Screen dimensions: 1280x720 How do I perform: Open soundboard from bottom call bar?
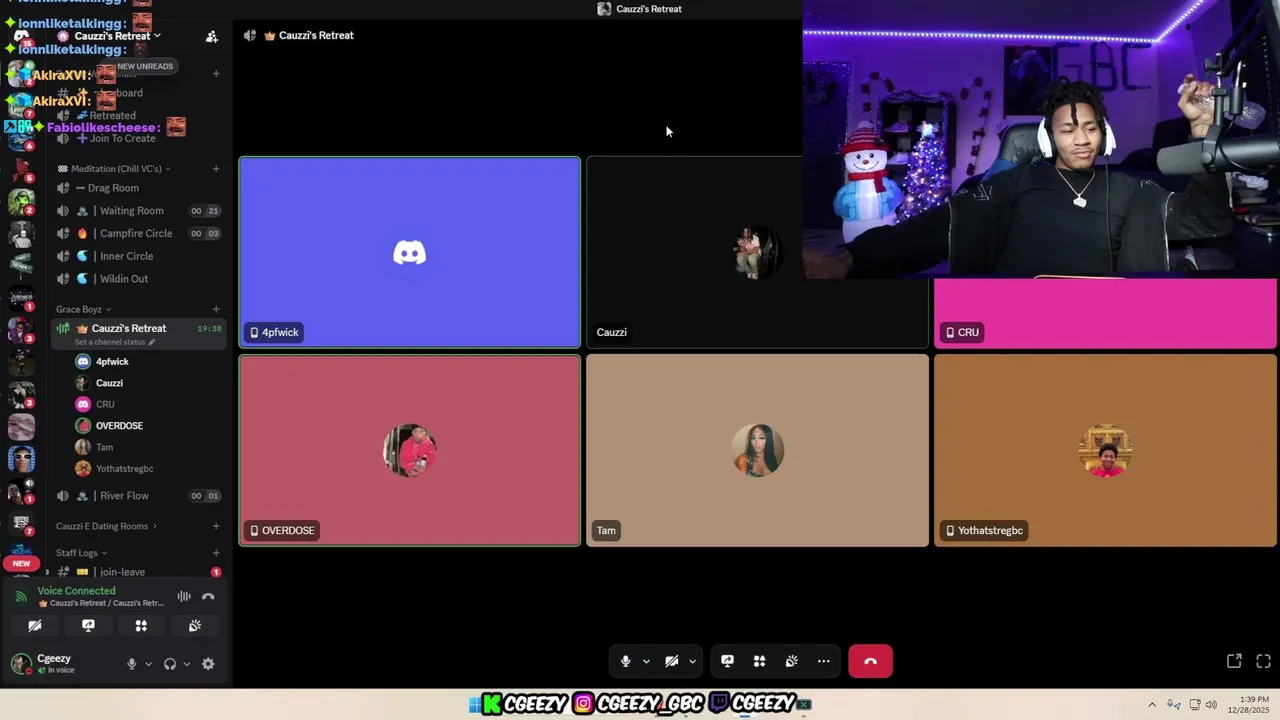[791, 661]
